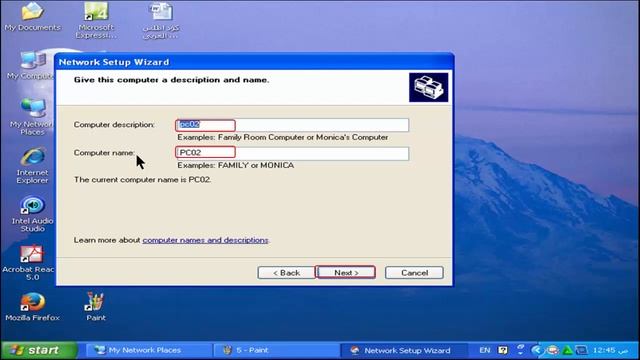Switch to My Network Places taskbar button
640x360 pixels.
(149, 350)
